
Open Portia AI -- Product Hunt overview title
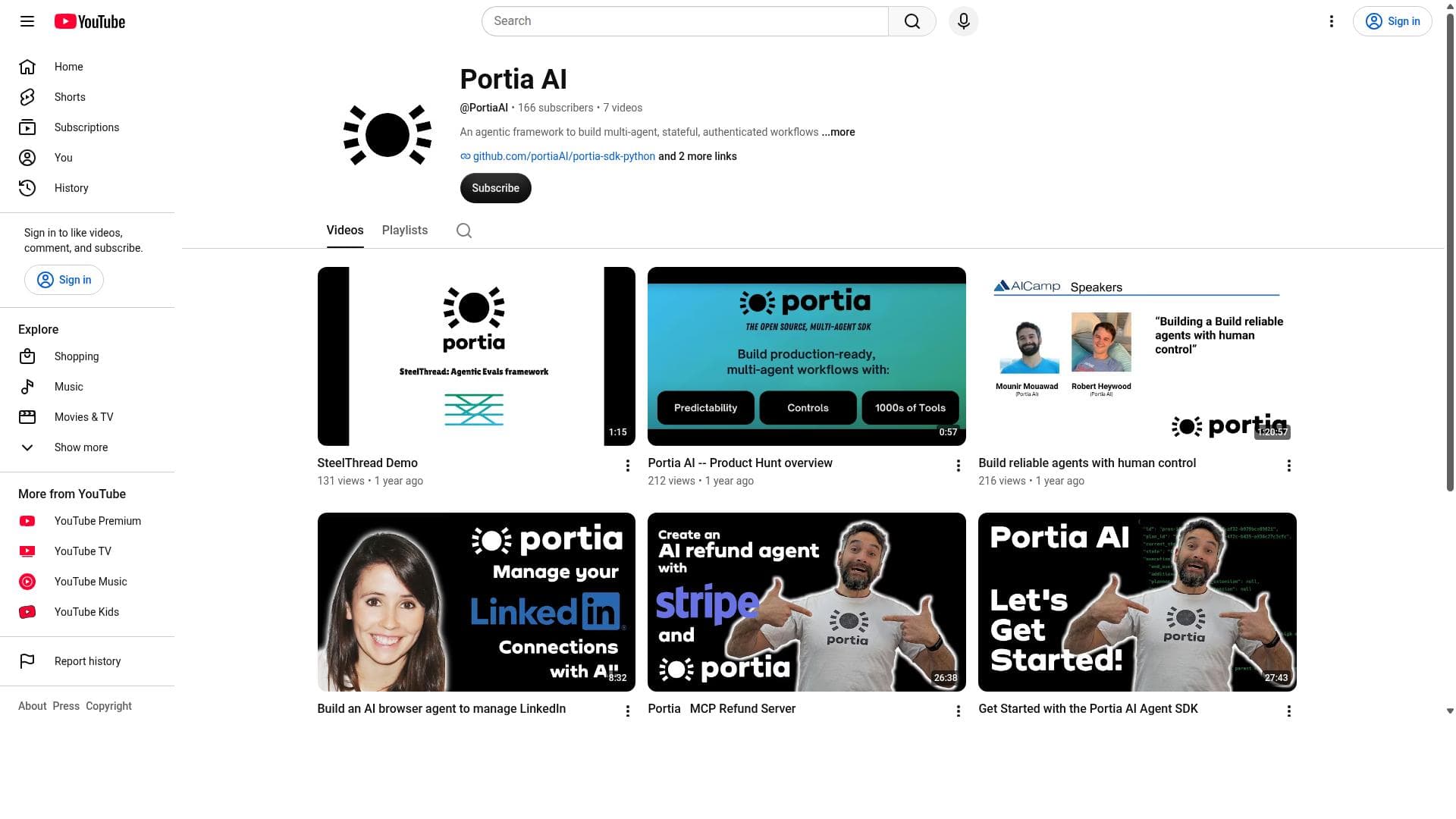[740, 463]
